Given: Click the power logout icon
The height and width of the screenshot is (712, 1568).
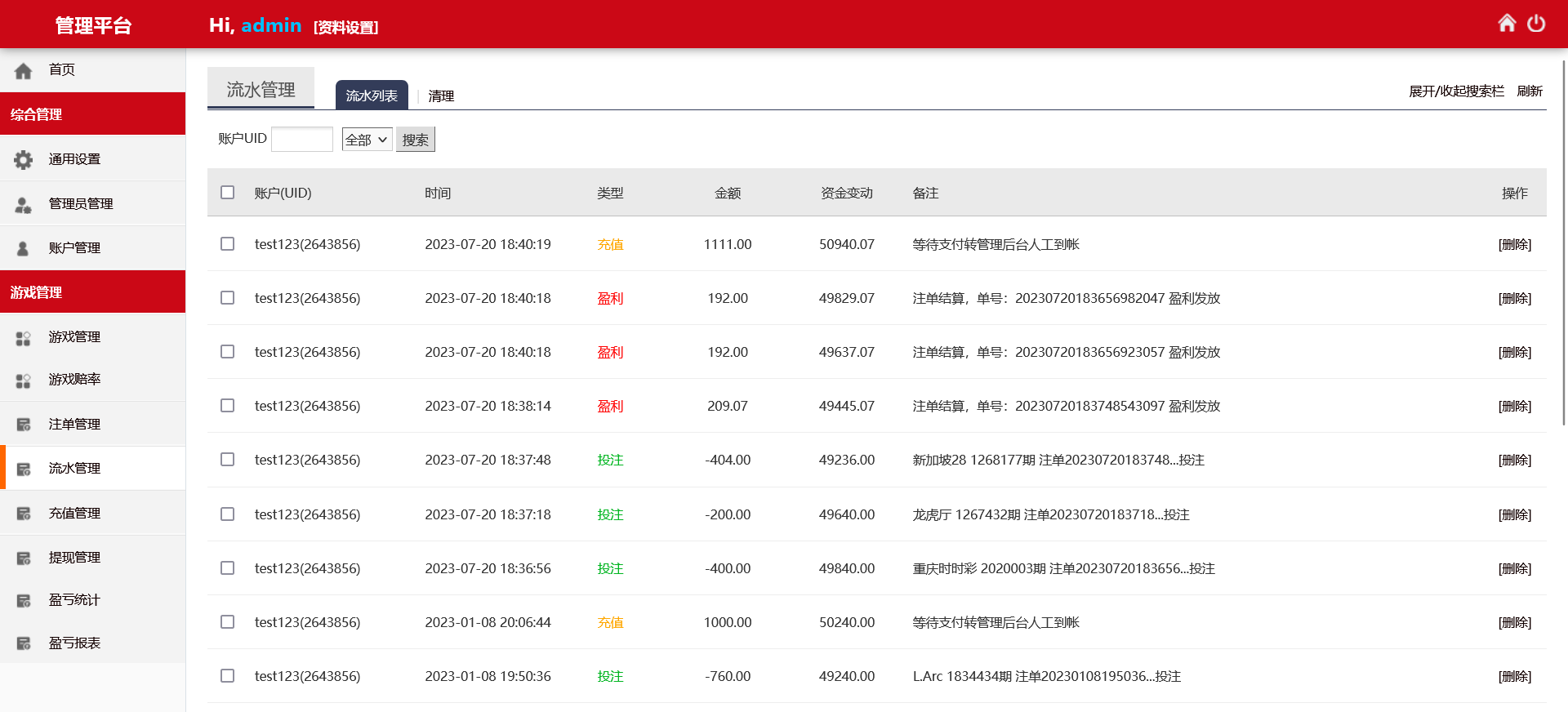Looking at the screenshot, I should [x=1536, y=24].
